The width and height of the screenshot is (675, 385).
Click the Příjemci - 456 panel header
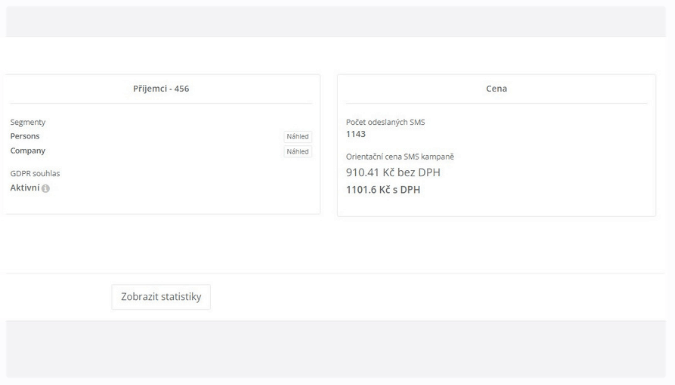[x=161, y=89]
